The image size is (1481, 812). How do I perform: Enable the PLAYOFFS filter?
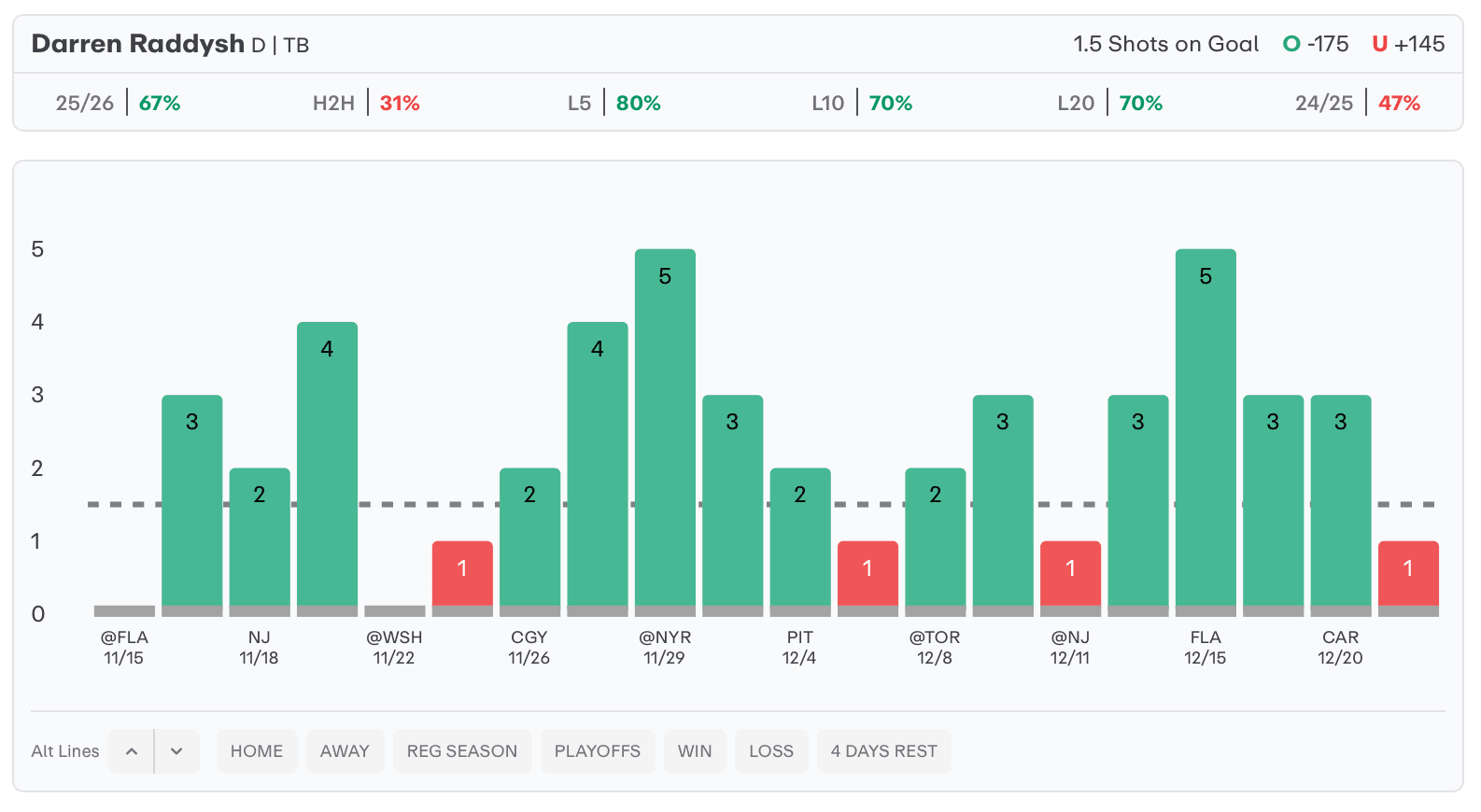[x=598, y=751]
